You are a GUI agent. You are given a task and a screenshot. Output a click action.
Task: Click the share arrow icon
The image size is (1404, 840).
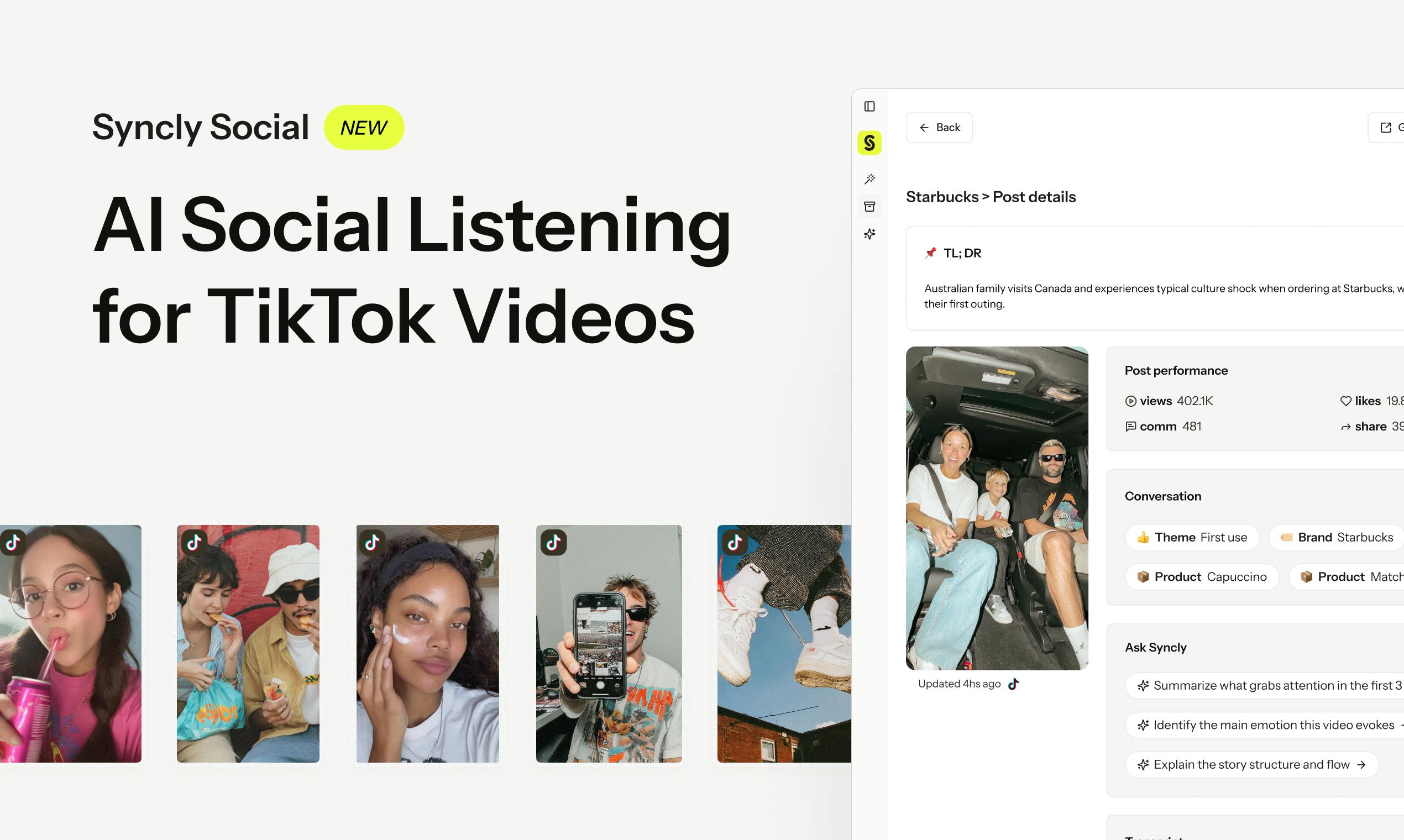(x=1346, y=427)
